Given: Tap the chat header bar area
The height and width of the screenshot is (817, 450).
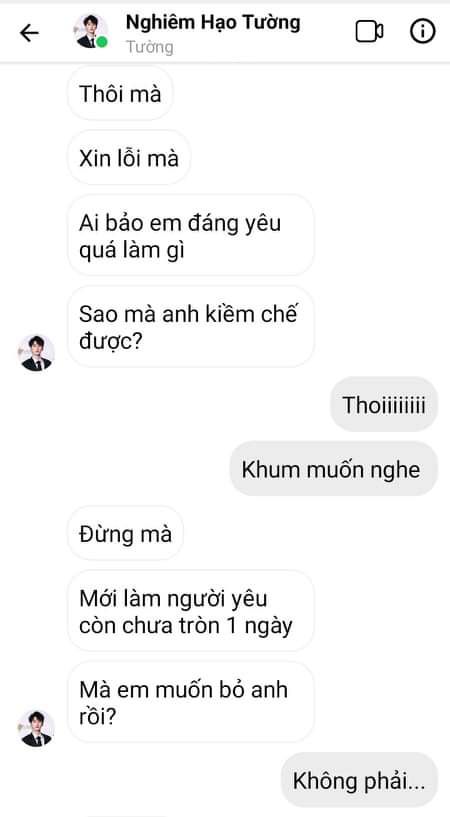Looking at the screenshot, I should 225,33.
